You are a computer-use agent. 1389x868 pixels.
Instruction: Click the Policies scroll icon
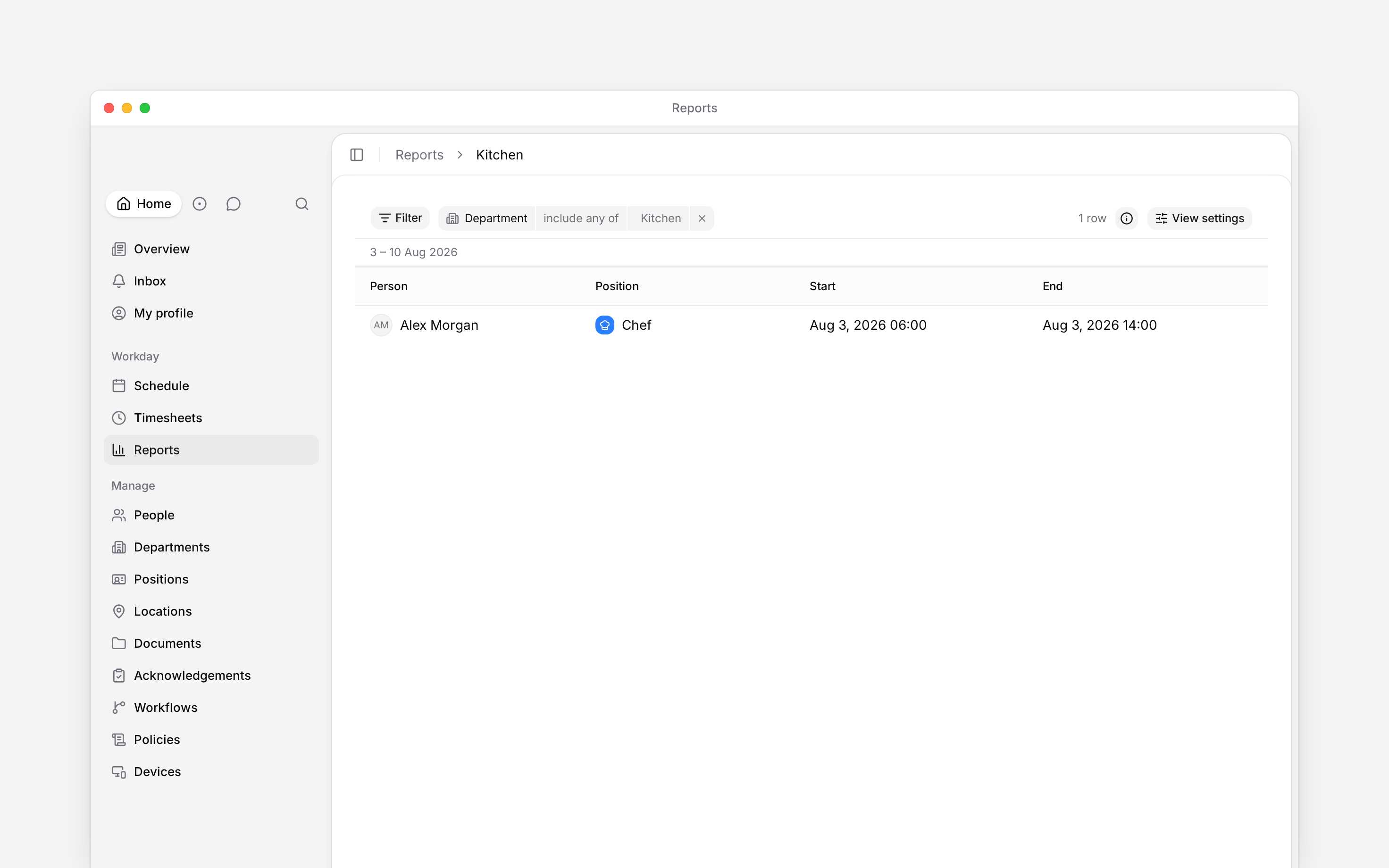[119, 740]
